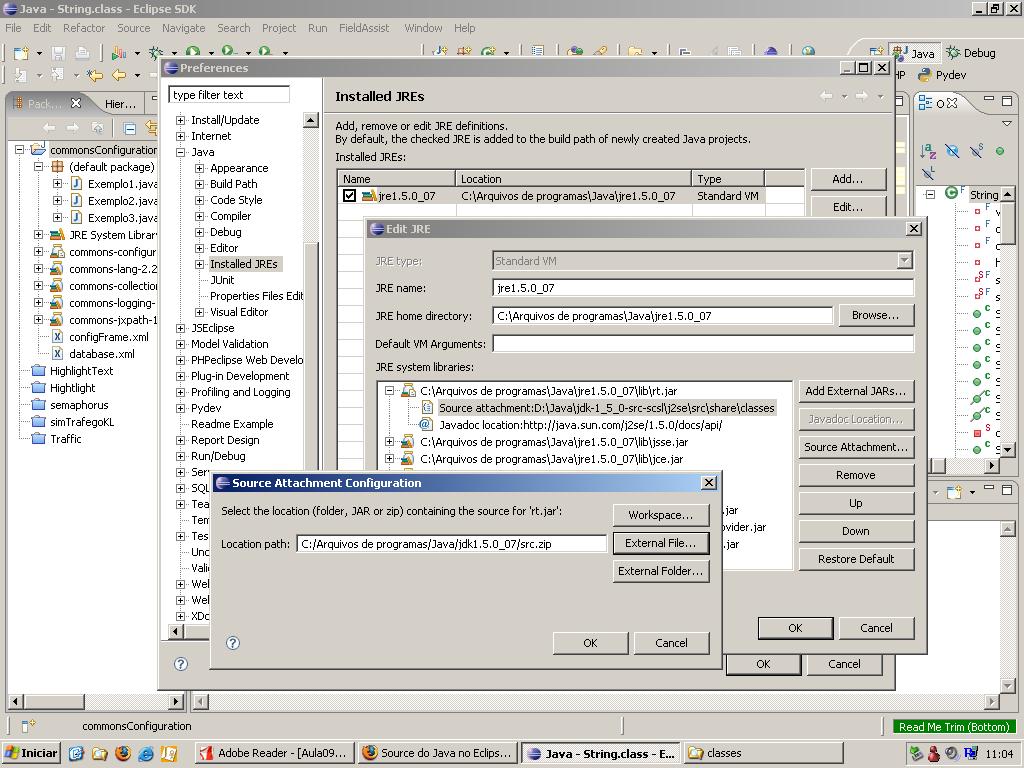Click the Restore Default button

[x=856, y=559]
